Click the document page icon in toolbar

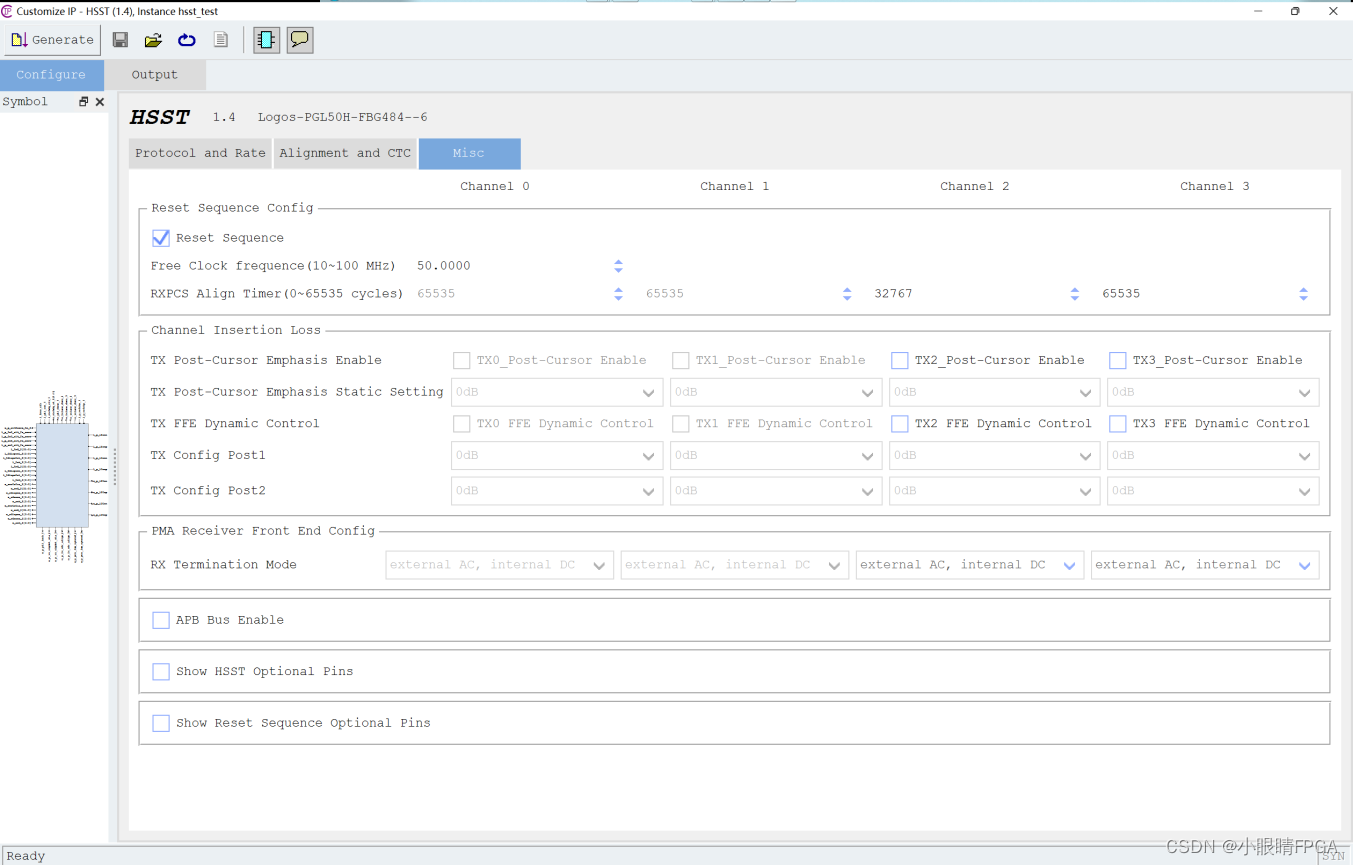tap(221, 40)
